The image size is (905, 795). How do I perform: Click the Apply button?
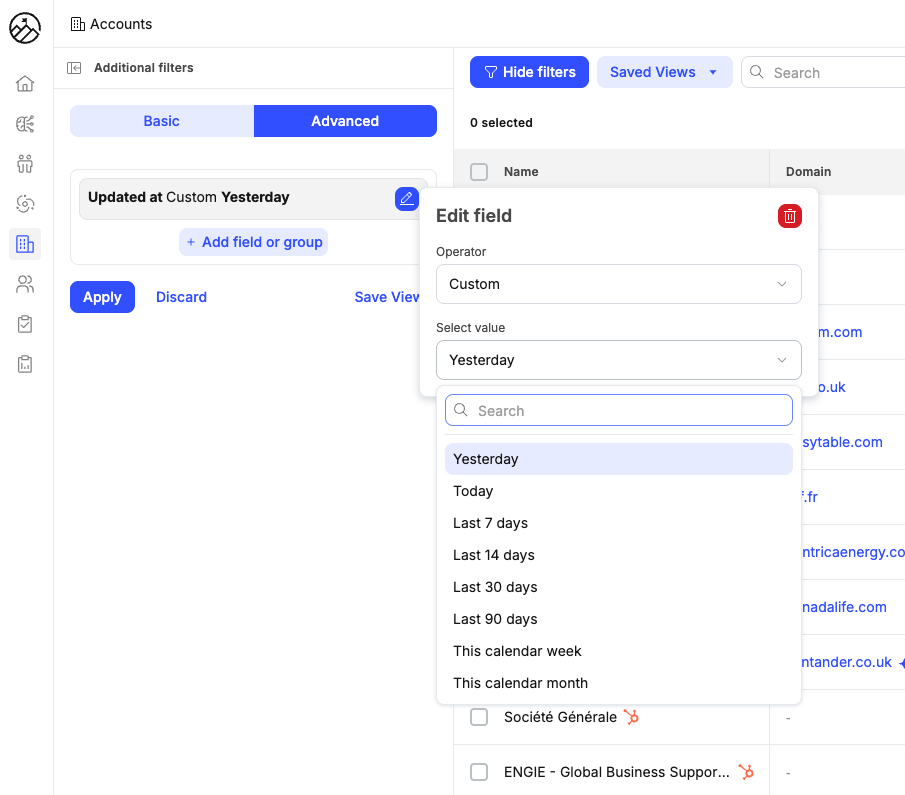click(102, 297)
